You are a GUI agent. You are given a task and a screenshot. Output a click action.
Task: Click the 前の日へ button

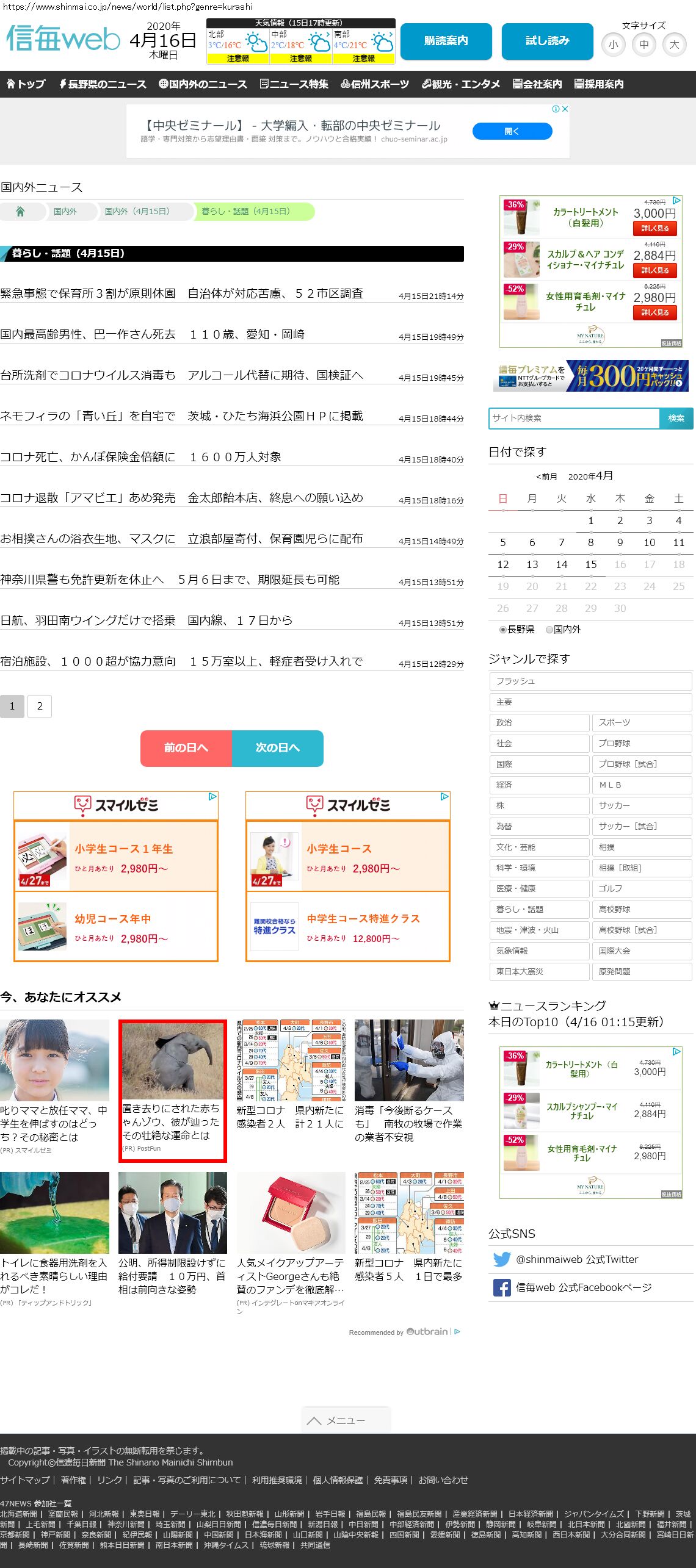pyautogui.click(x=186, y=747)
